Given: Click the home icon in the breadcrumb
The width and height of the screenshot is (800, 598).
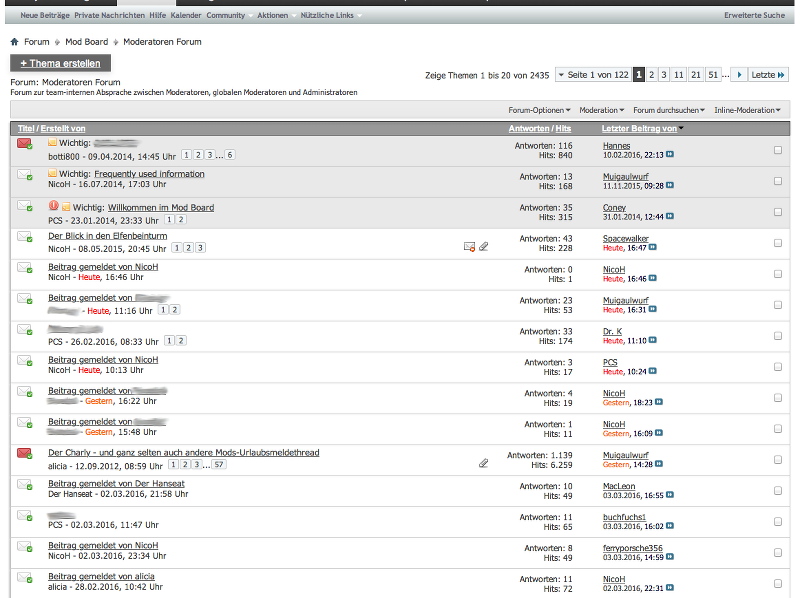Looking at the screenshot, I should (x=14, y=42).
